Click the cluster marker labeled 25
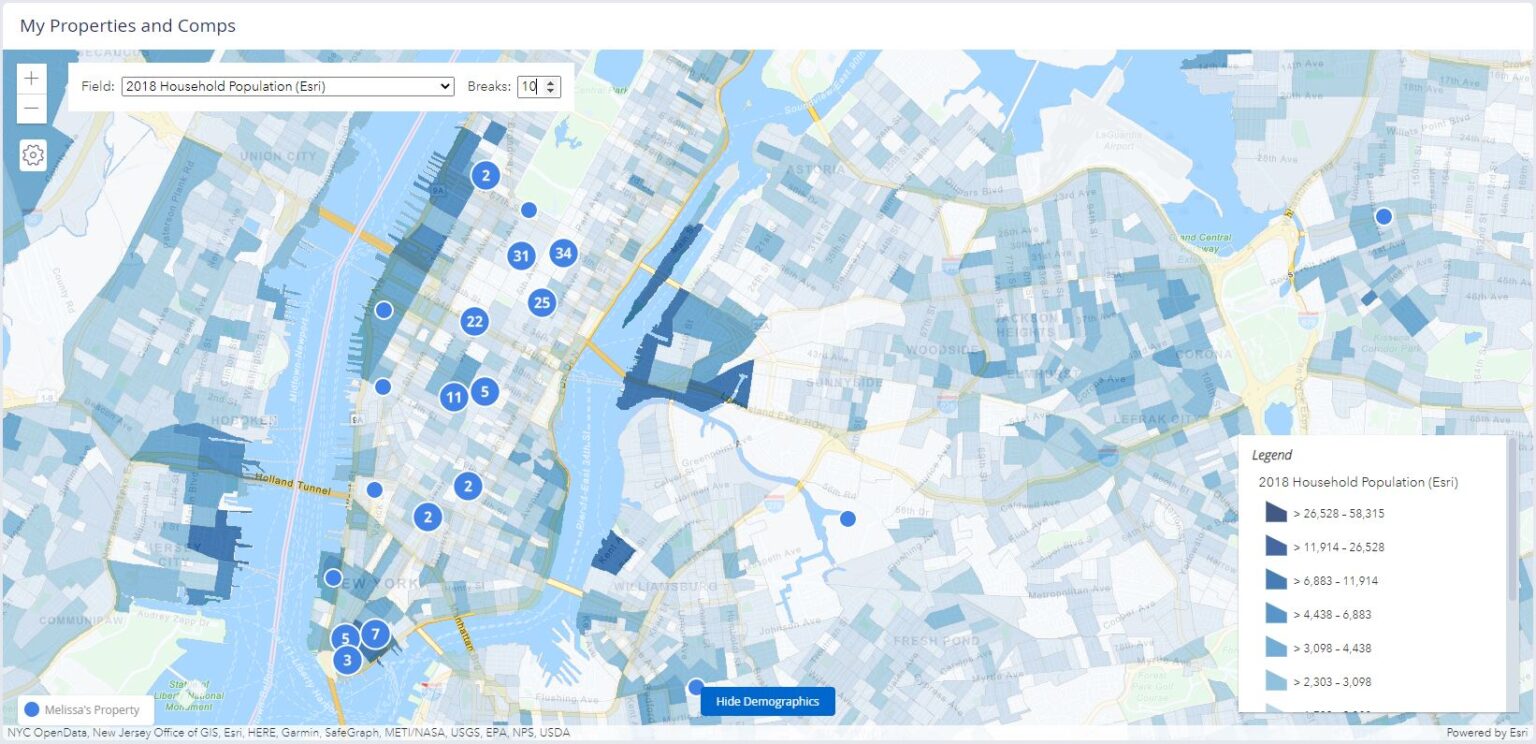The height and width of the screenshot is (744, 1536). point(542,302)
